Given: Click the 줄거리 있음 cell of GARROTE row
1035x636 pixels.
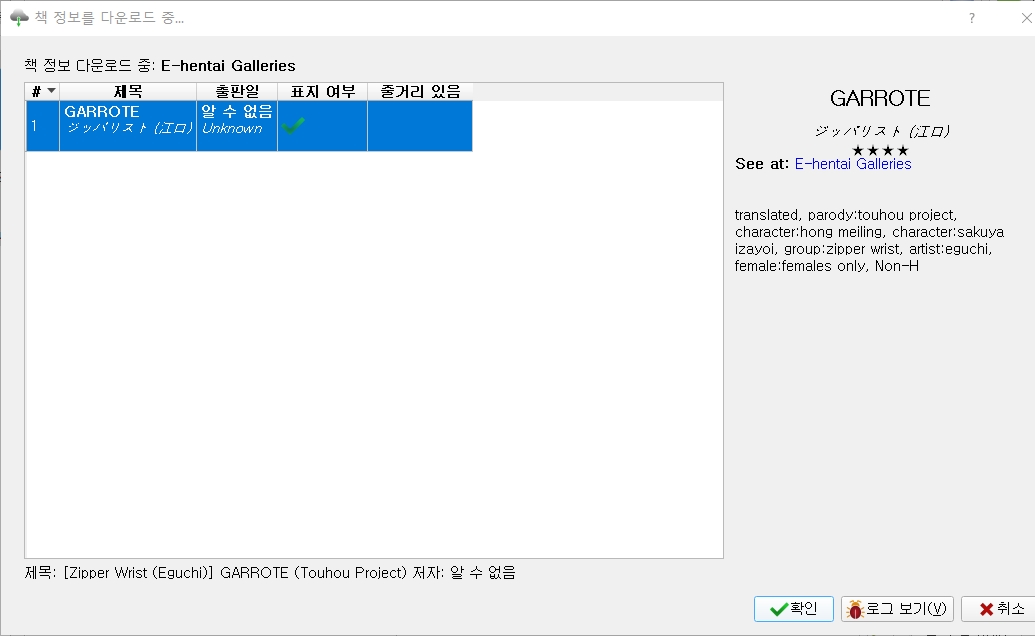Looking at the screenshot, I should [420, 125].
